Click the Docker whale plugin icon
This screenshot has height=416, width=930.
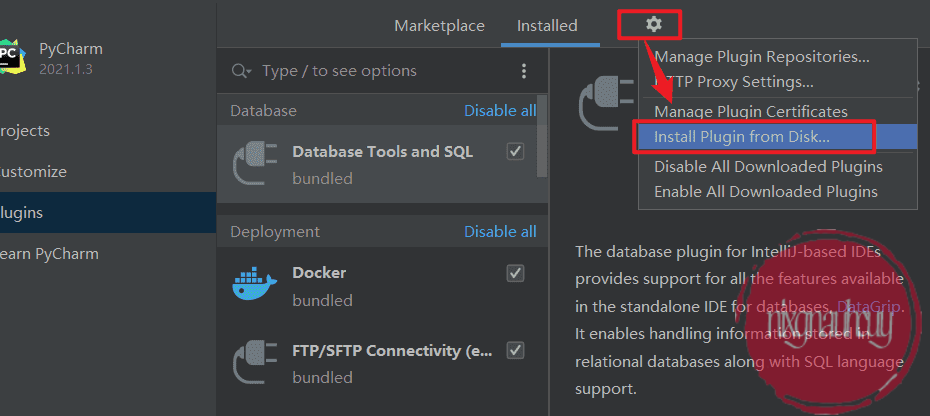[252, 285]
